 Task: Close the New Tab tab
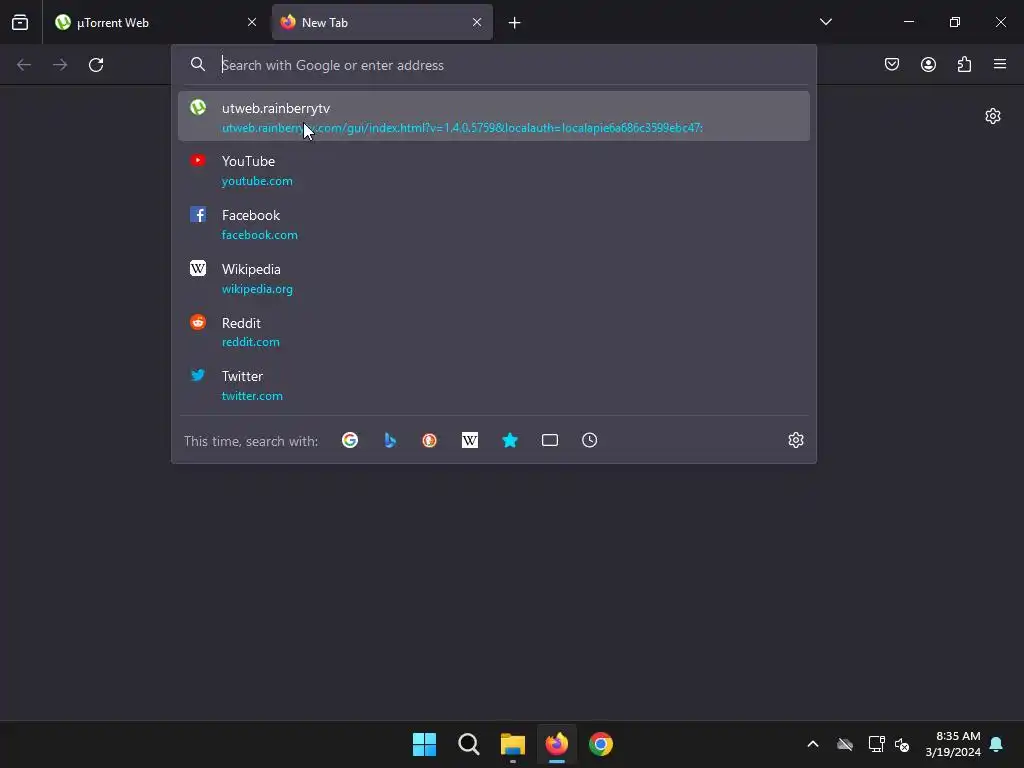click(x=477, y=22)
